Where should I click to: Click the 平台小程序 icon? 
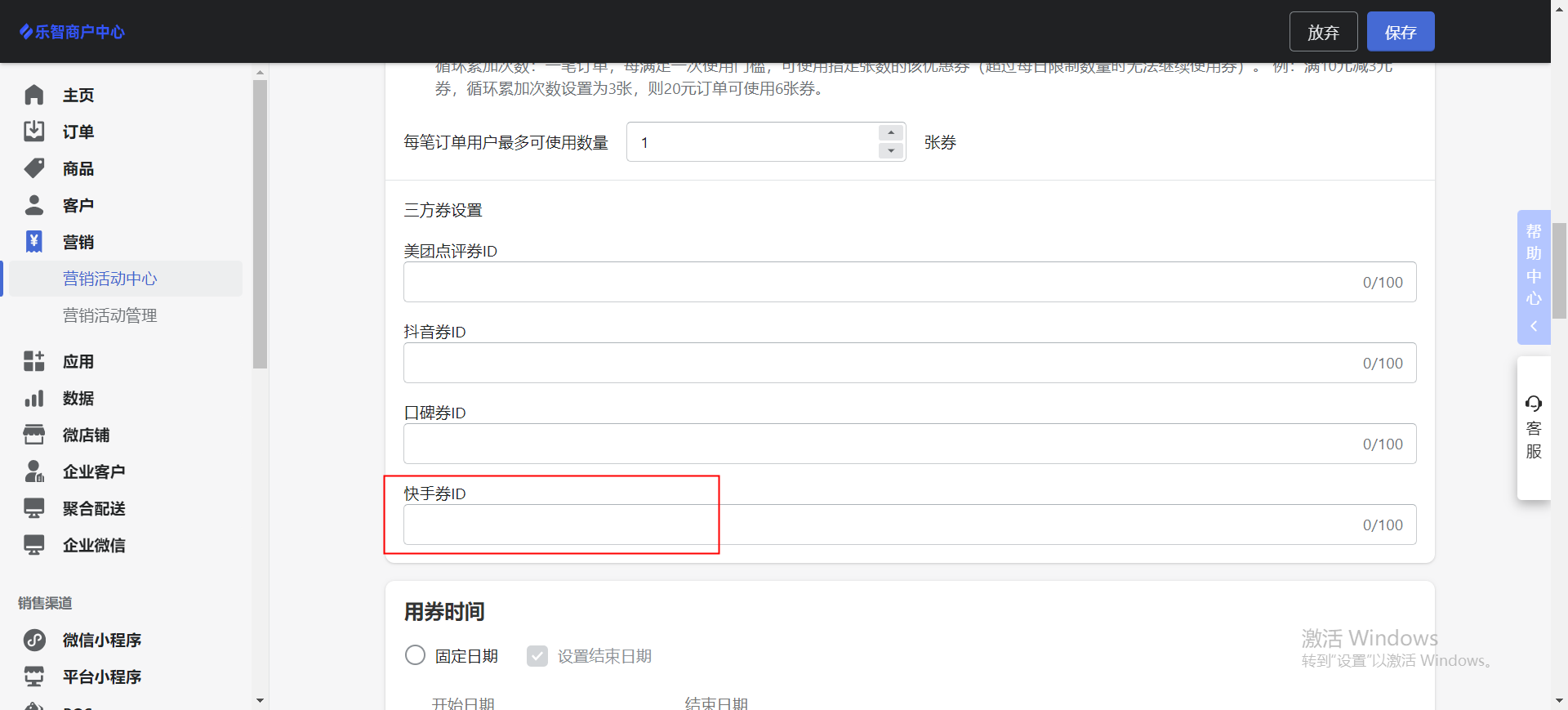click(33, 677)
